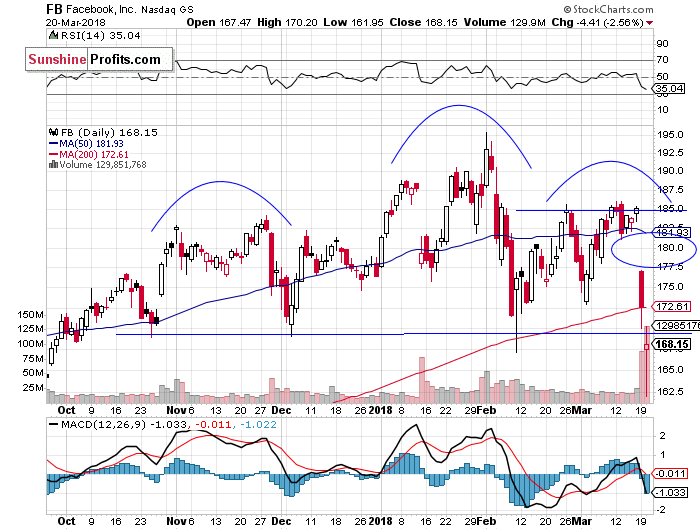Screen dimensions: 700x530
Task: Click the StockCharts.com copyright label
Action: point(608,9)
